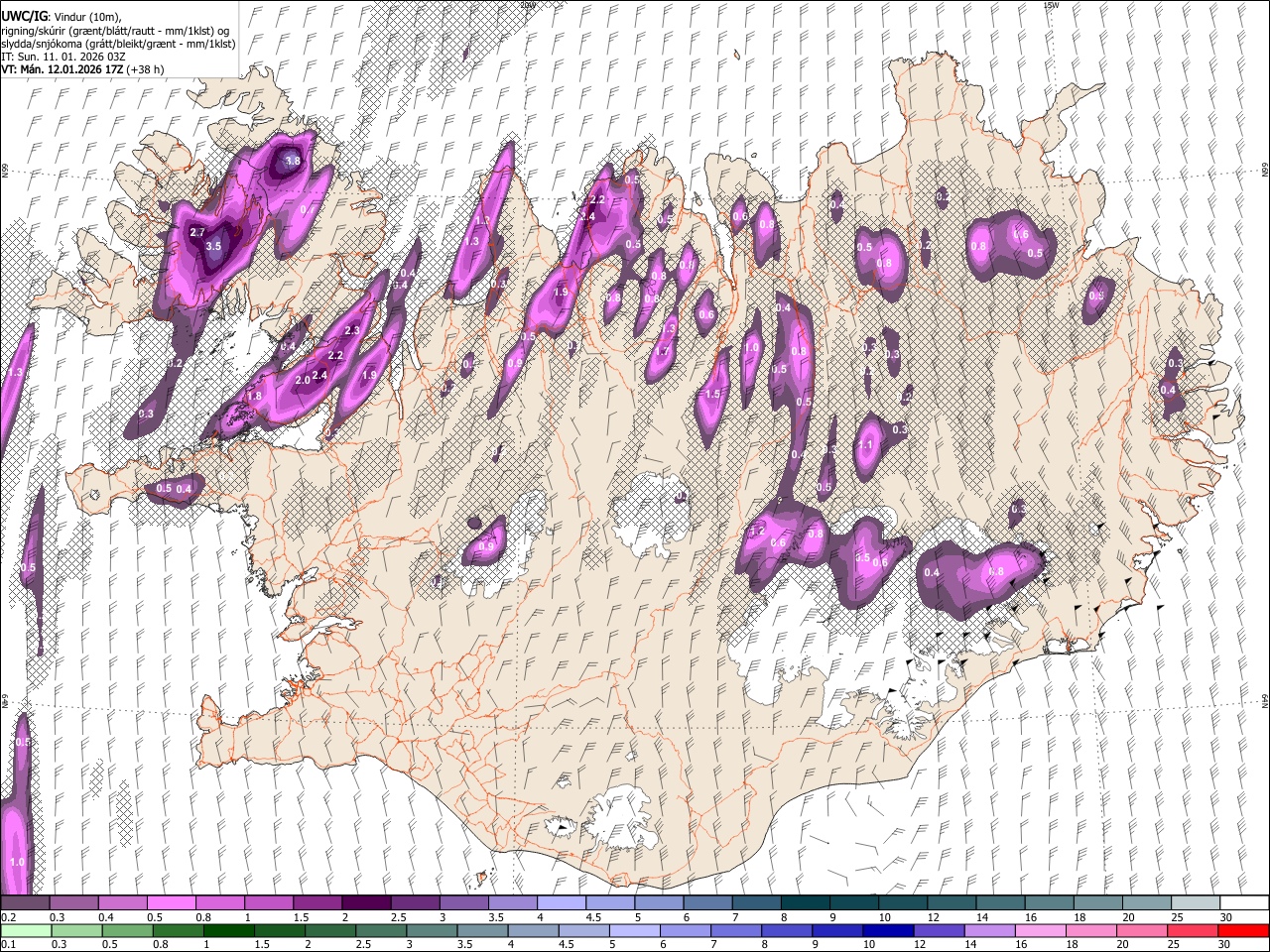Click the 1.8 precipitation value on map
Image resolution: width=1270 pixels, height=952 pixels.
254,396
